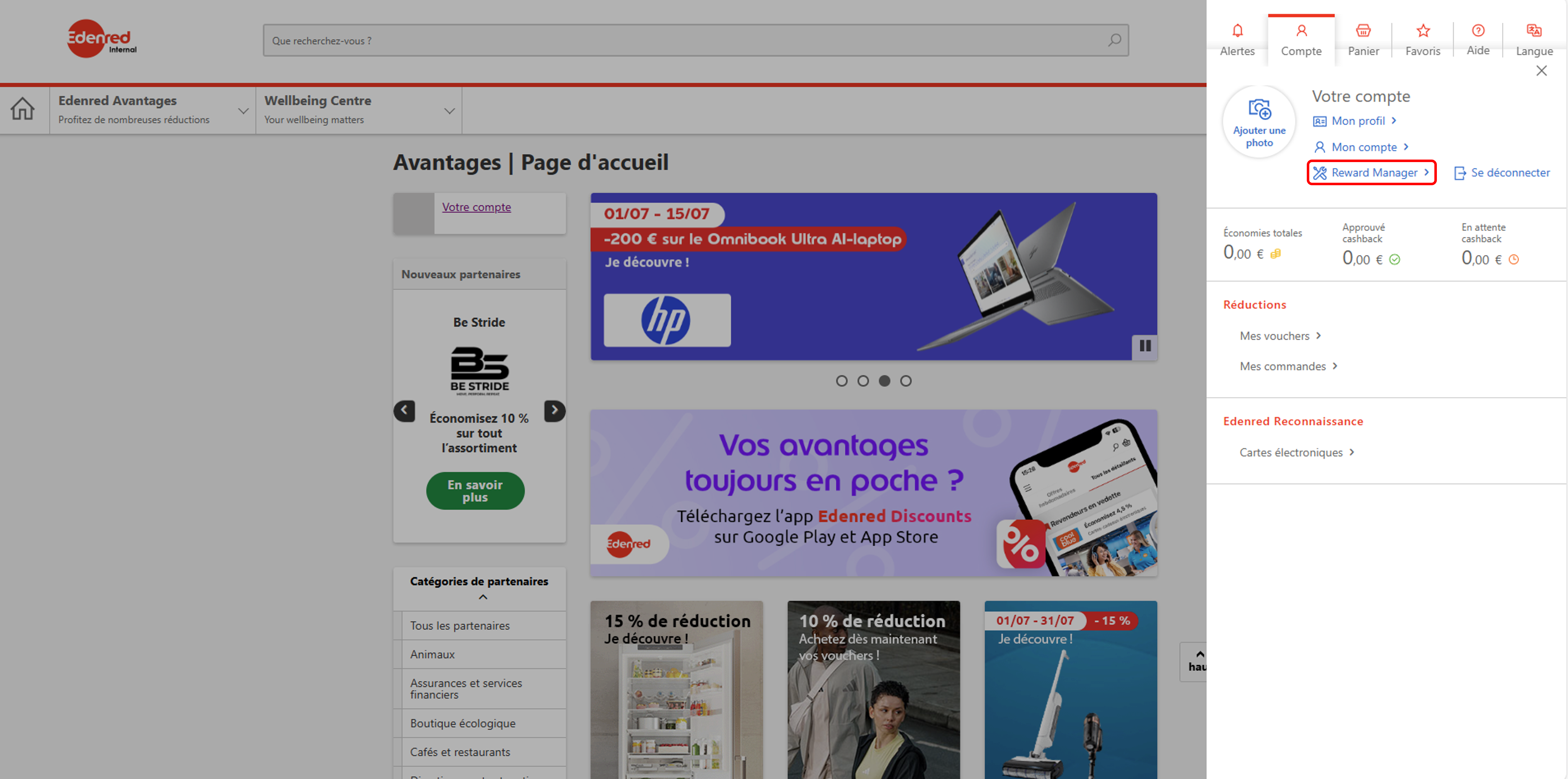This screenshot has height=779, width=1568.
Task: Select first carousel dot
Action: coord(841,381)
